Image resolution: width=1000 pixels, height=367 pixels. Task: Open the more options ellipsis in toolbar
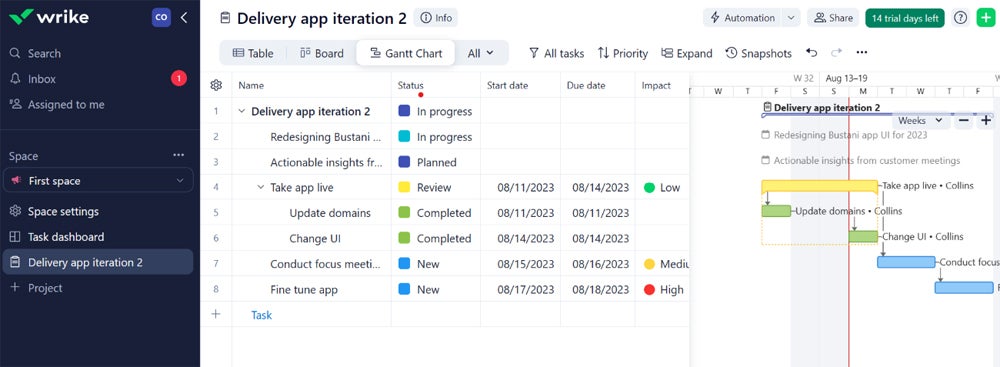tap(862, 53)
